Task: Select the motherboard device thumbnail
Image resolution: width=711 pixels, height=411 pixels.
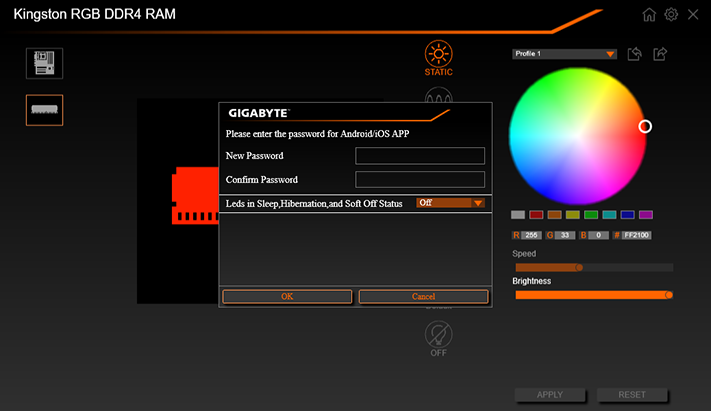Action: 44,63
